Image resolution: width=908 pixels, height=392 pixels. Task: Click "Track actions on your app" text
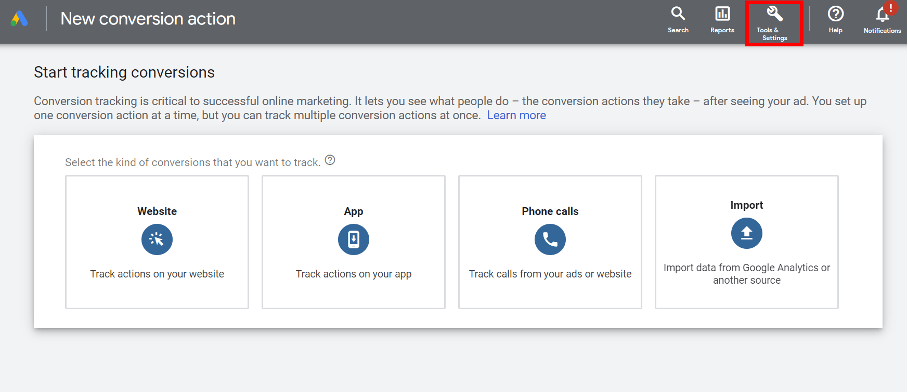click(353, 274)
